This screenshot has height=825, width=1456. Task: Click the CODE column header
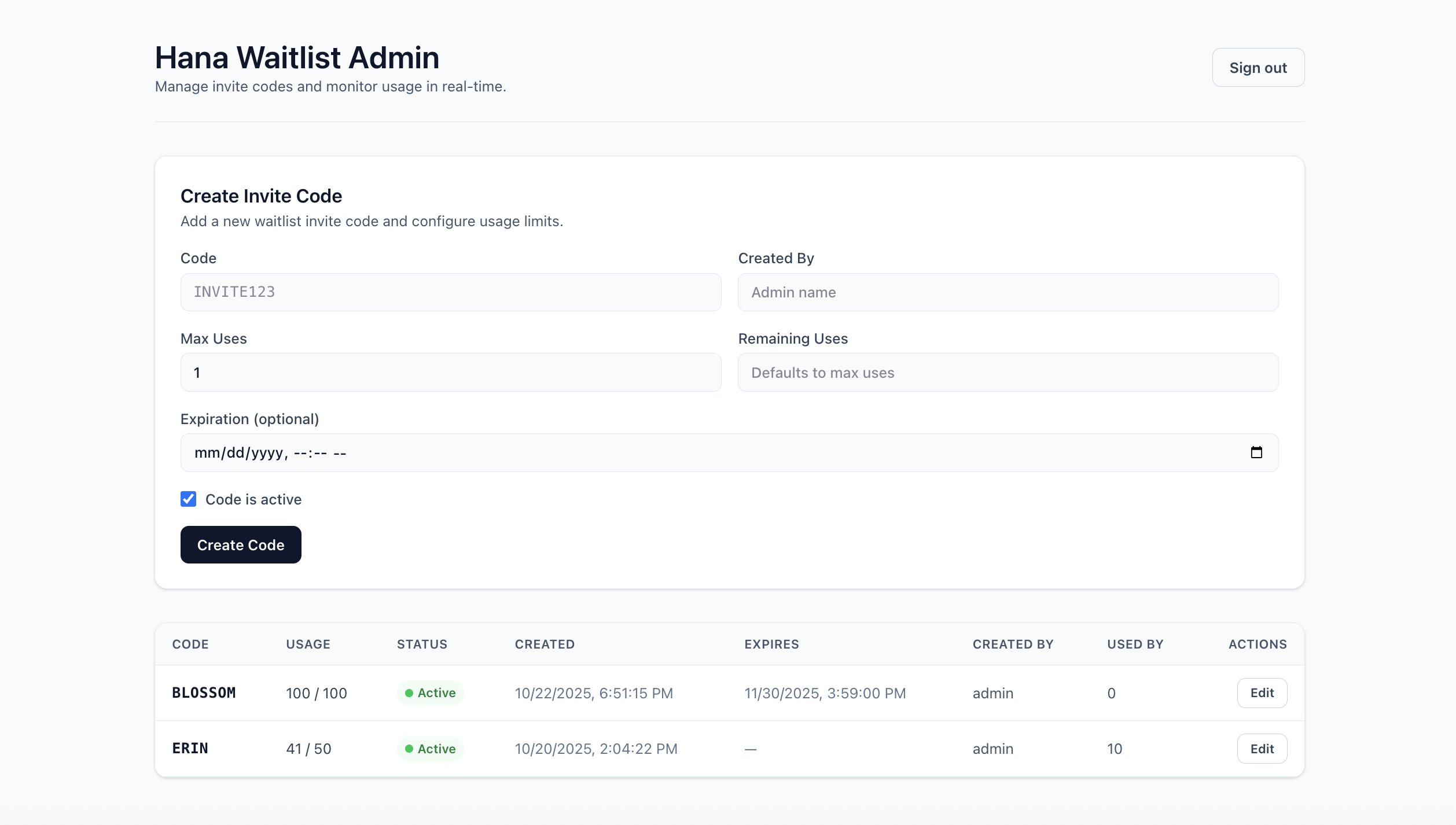coord(190,644)
